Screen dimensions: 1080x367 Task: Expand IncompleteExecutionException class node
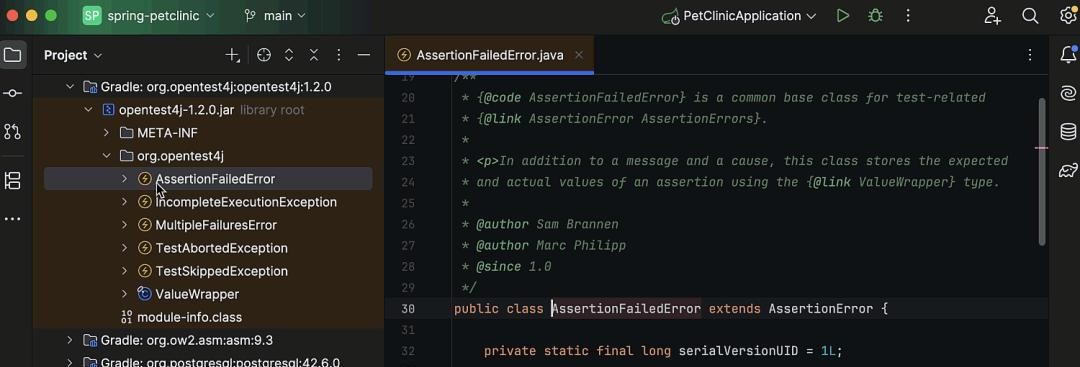pos(125,202)
